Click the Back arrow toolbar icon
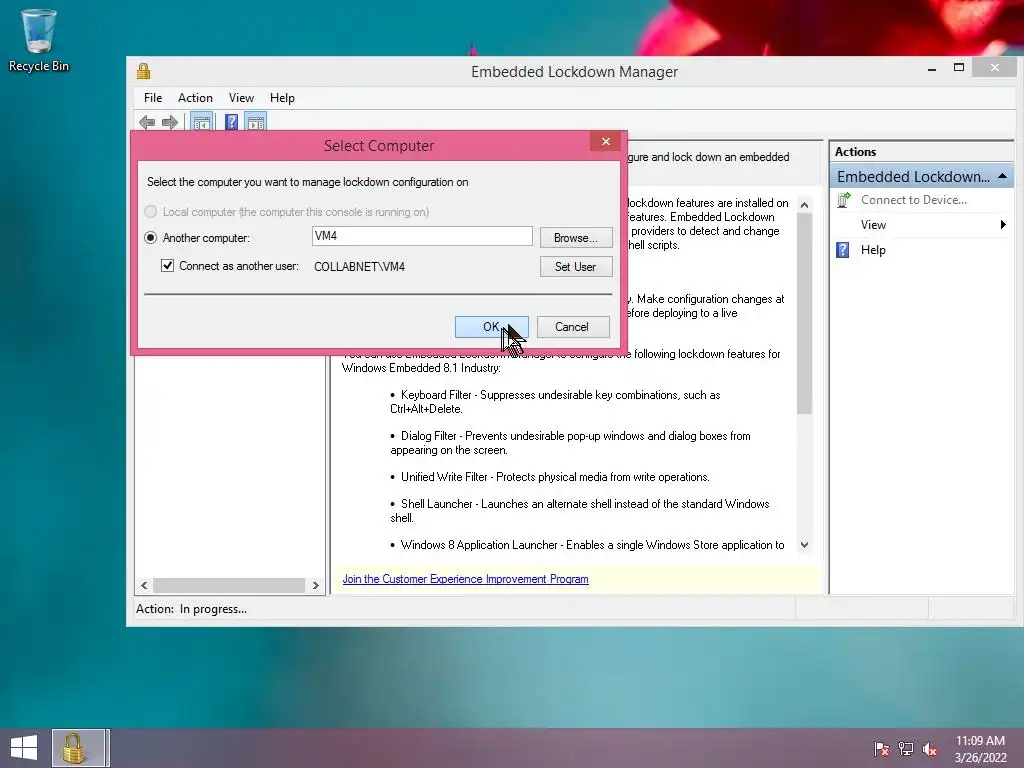Viewport: 1024px width, 768px height. (147, 121)
